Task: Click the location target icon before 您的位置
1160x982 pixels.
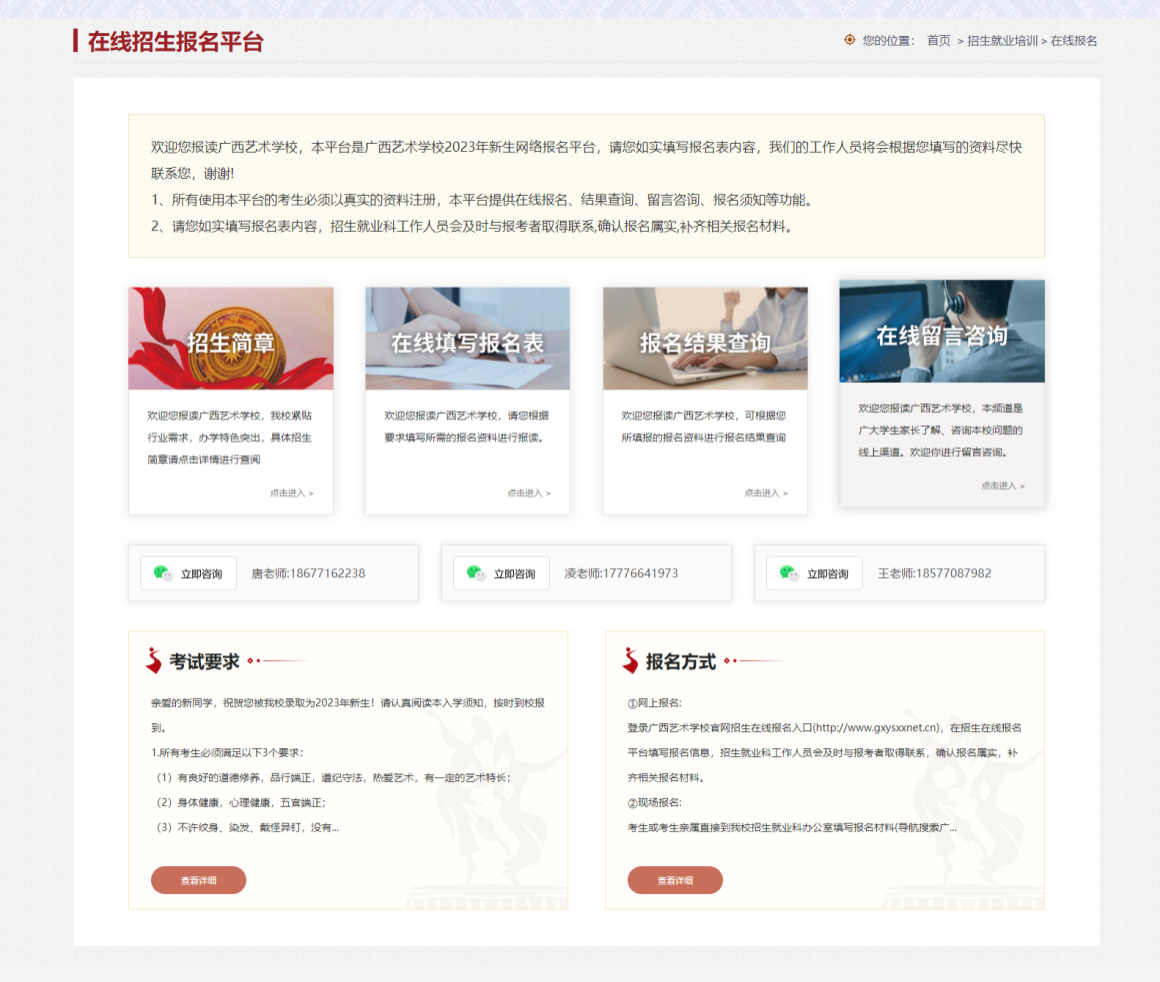Action: point(848,41)
